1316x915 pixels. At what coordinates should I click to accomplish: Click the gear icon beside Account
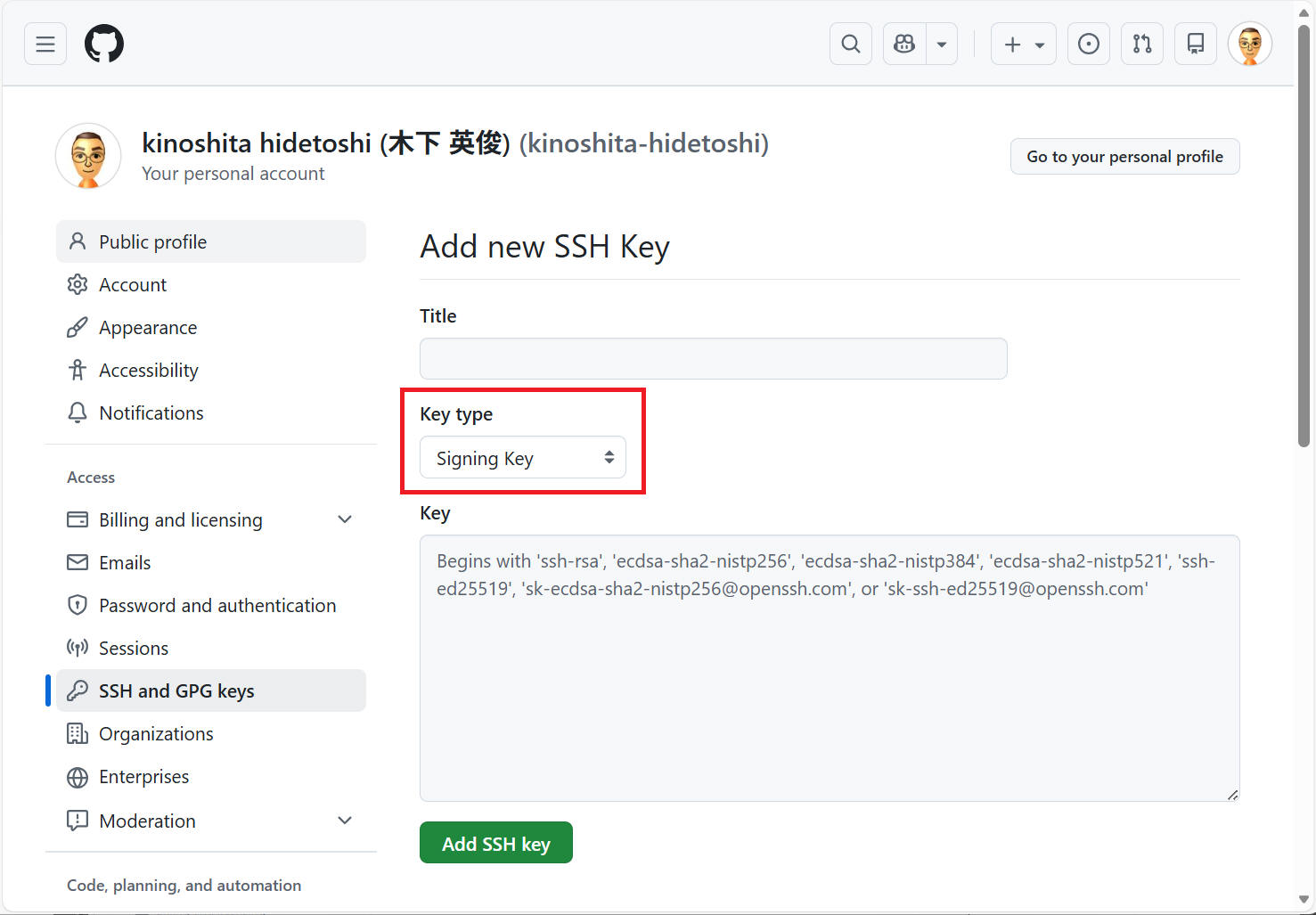point(78,284)
